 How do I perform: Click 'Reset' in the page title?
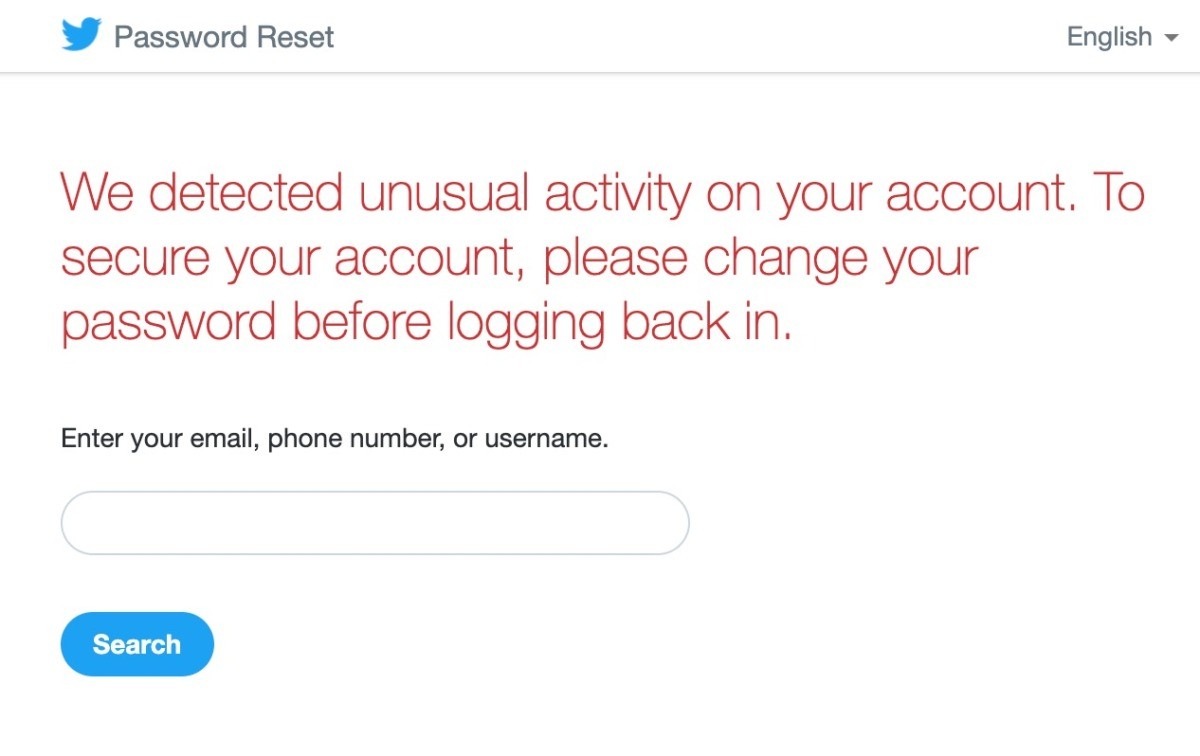(x=295, y=37)
